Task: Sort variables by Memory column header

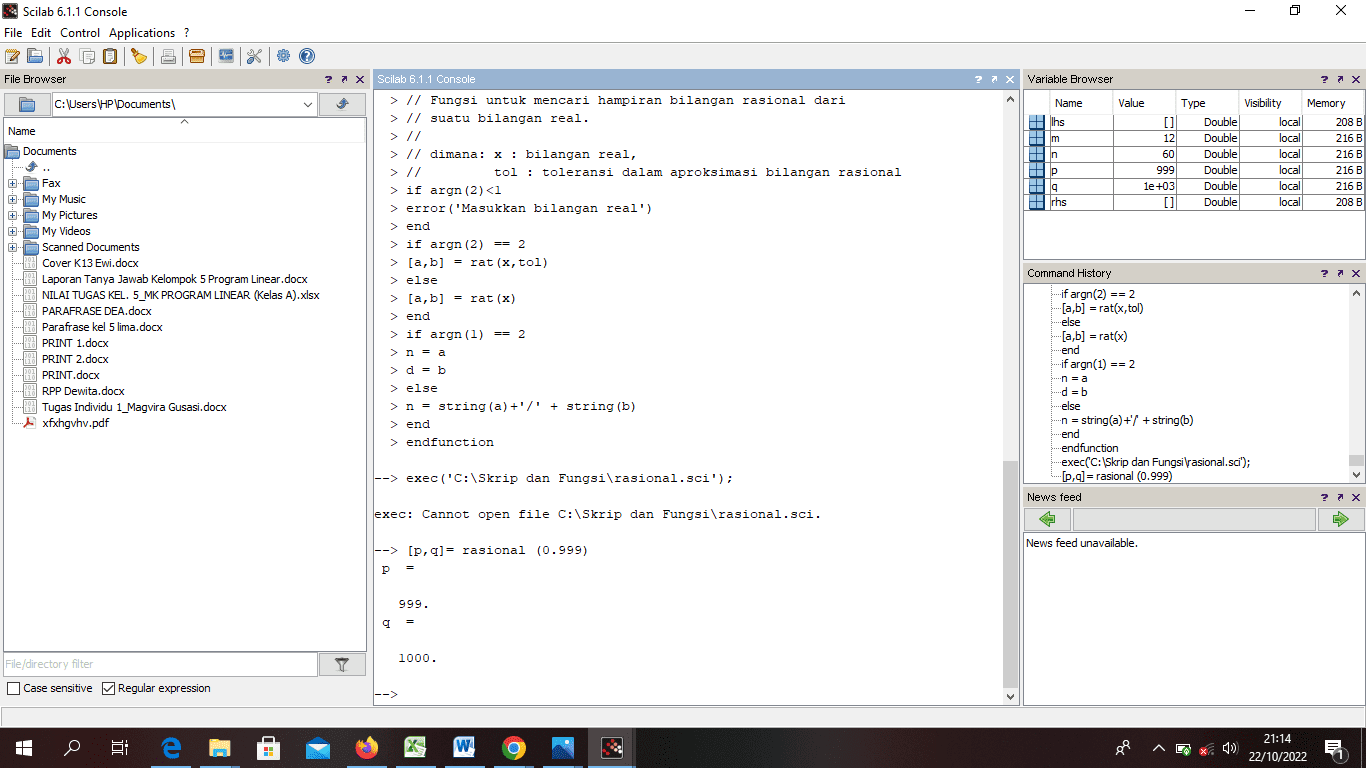Action: click(x=1332, y=103)
